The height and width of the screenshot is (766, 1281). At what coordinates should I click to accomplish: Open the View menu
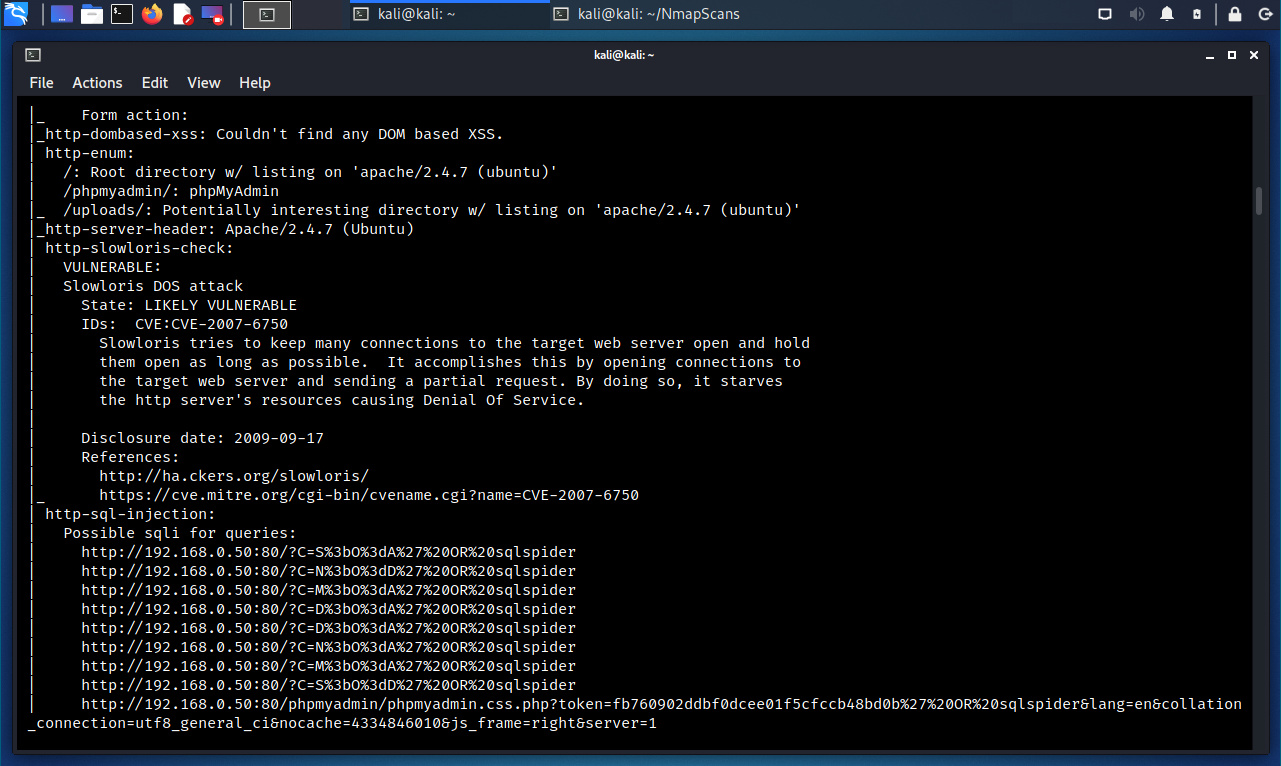[203, 83]
